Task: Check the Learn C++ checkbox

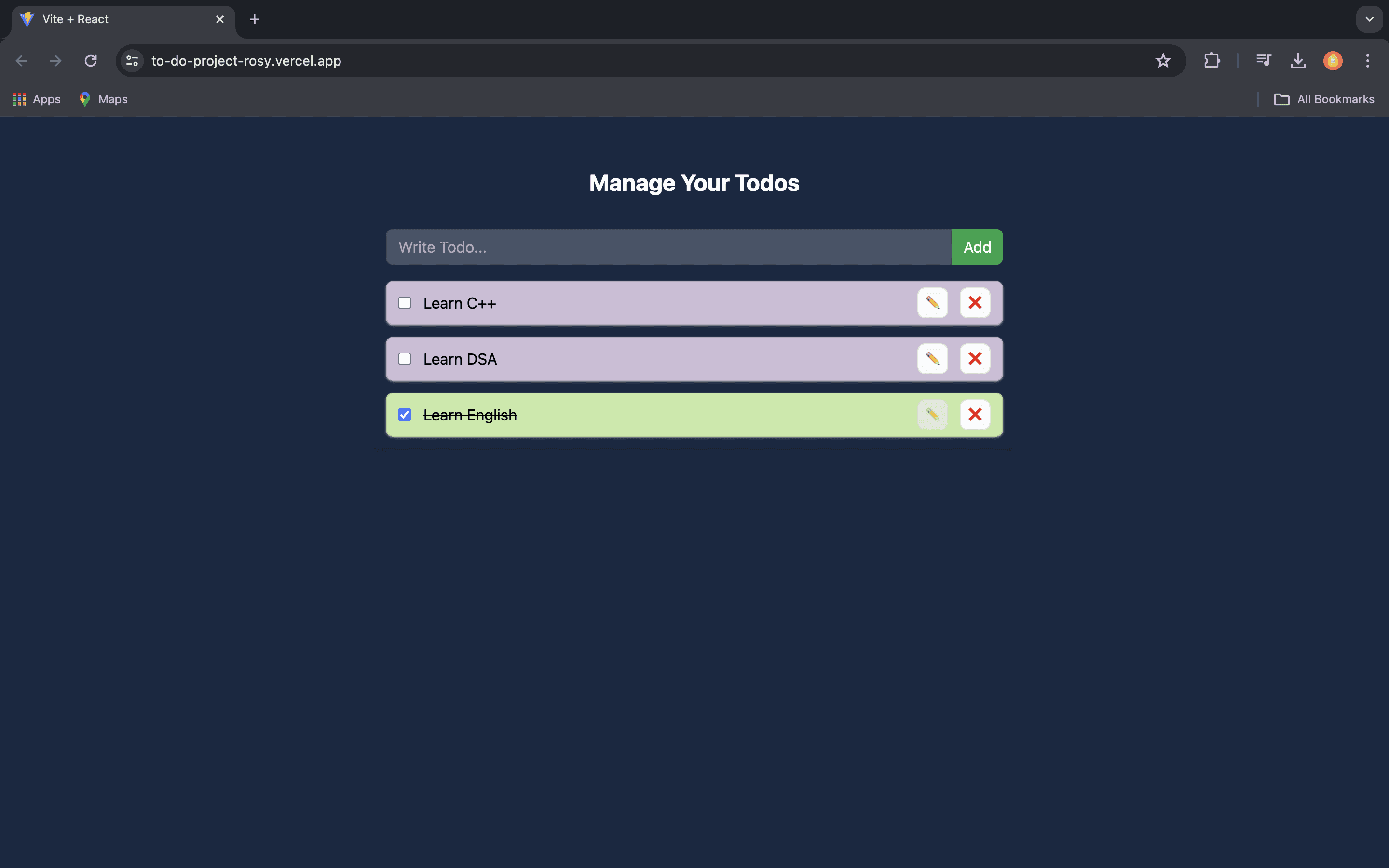Action: [405, 303]
